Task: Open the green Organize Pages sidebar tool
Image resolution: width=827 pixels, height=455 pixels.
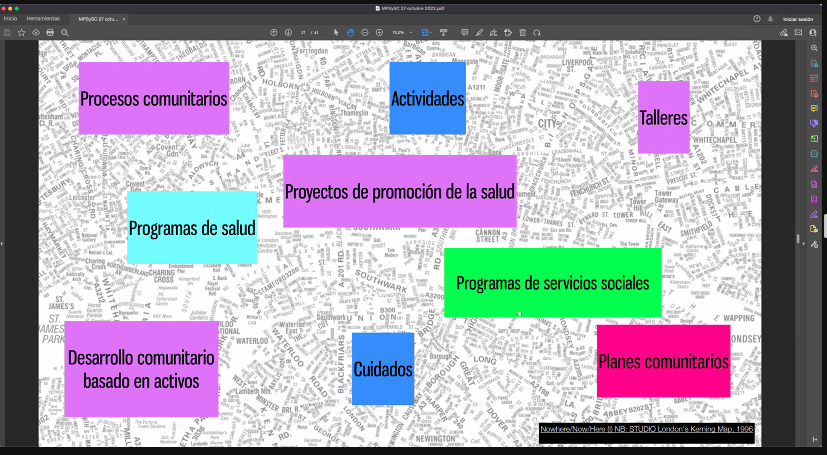Action: tap(814, 139)
